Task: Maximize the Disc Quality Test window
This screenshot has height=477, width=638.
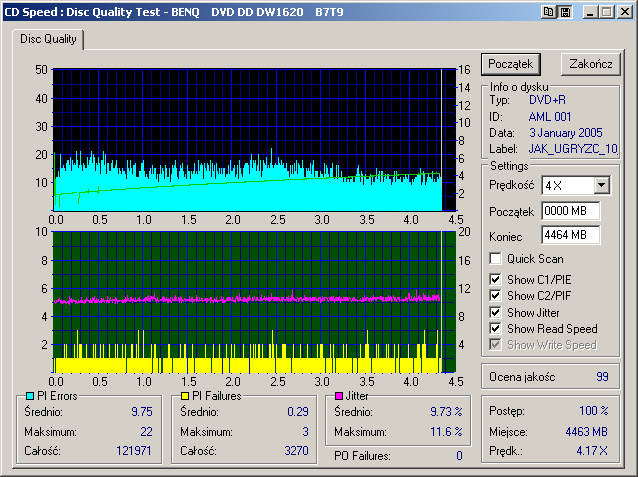Action: [607, 12]
